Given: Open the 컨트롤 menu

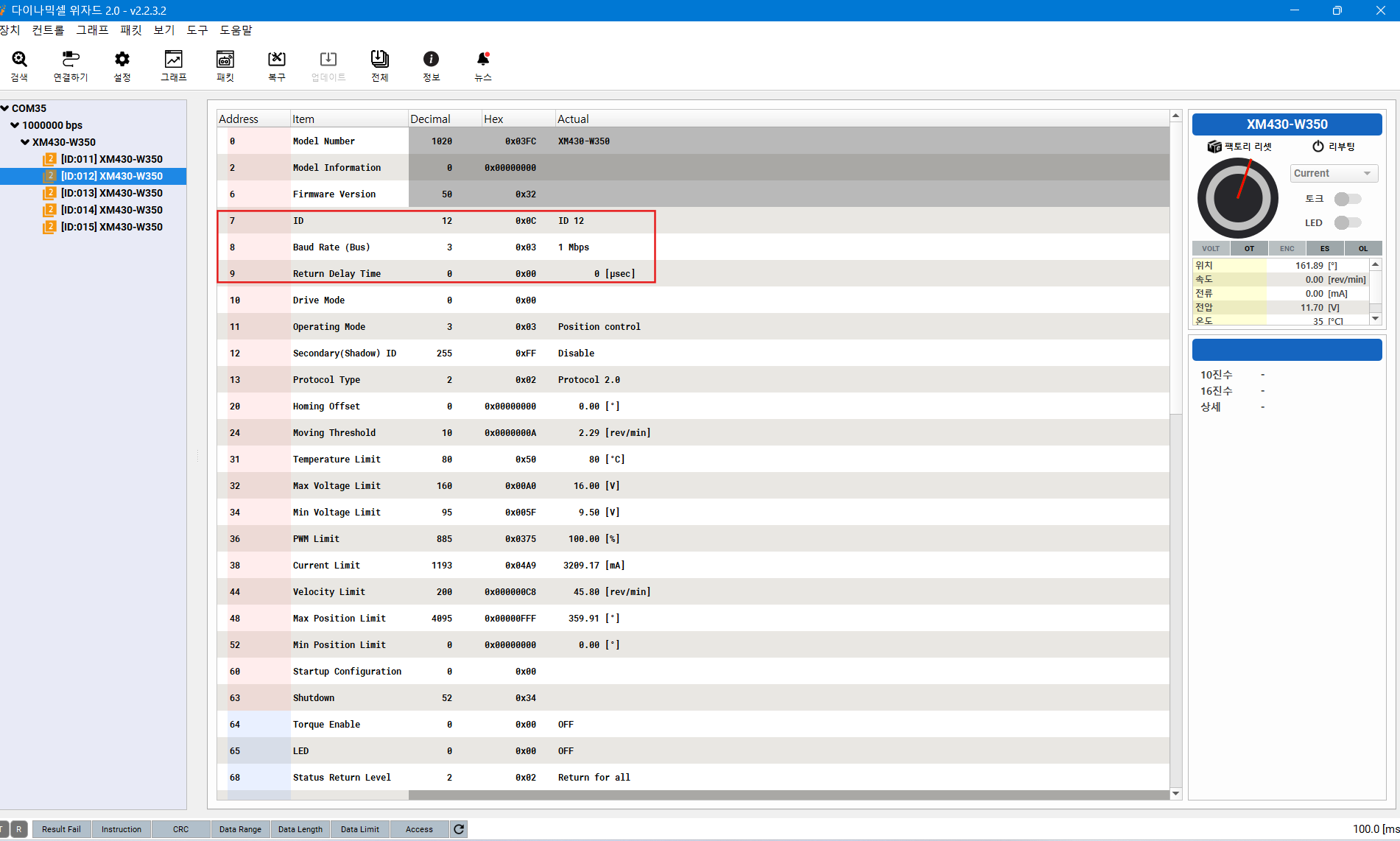Looking at the screenshot, I should point(48,30).
